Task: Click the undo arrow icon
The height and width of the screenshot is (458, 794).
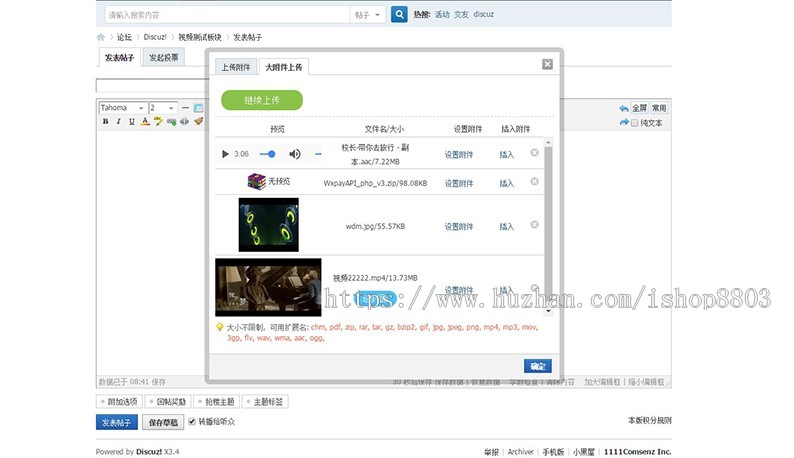Action: click(x=624, y=108)
